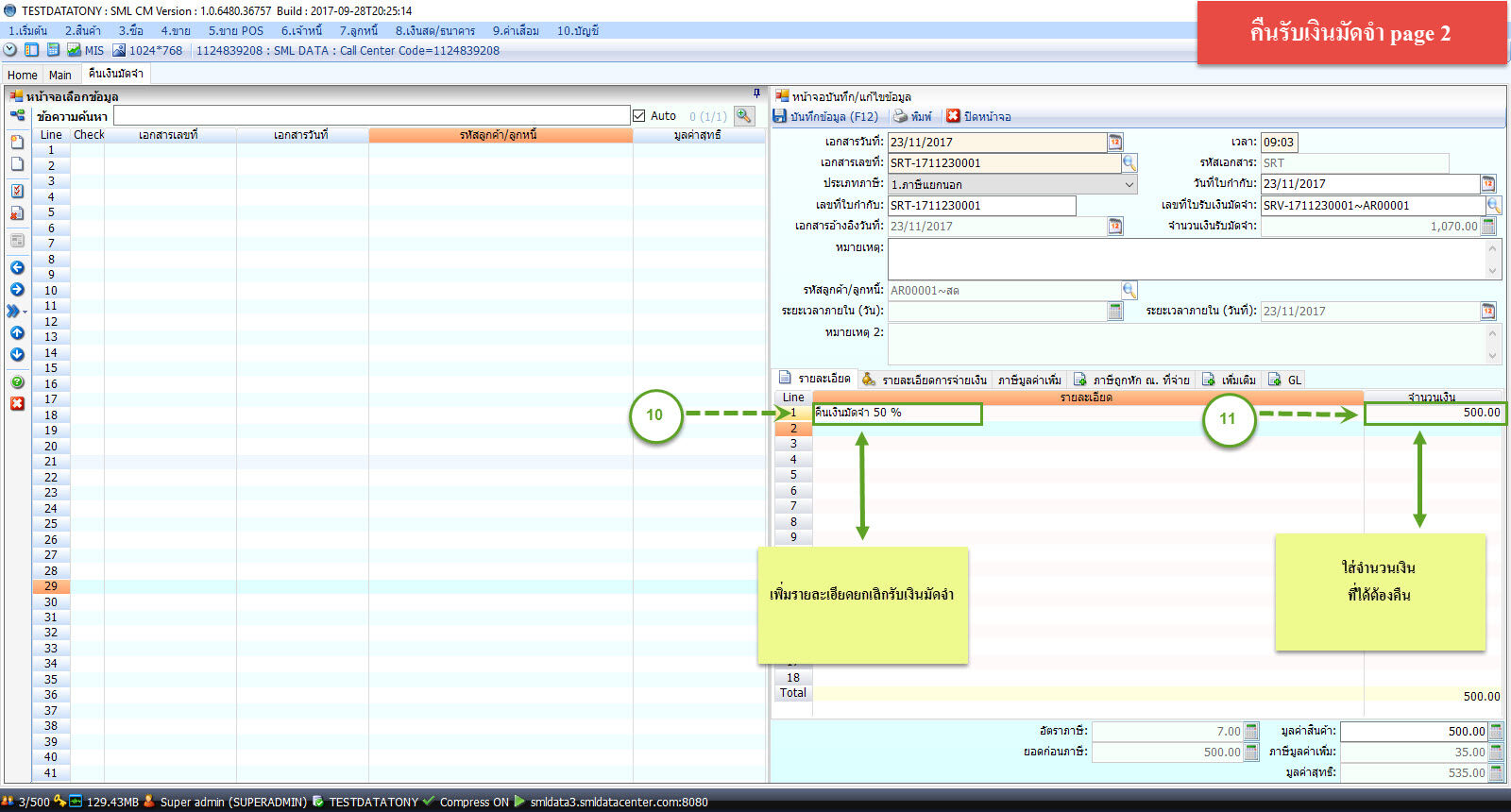Switch to GL tab

pos(1285,380)
